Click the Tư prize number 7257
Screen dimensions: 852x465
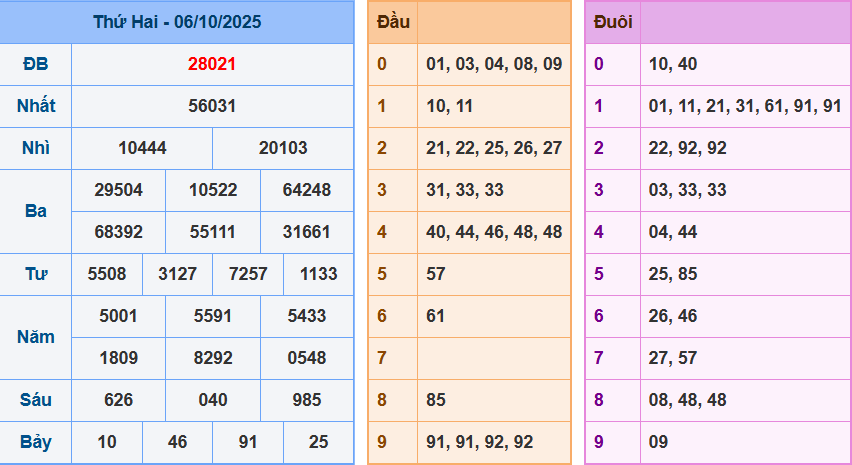click(x=248, y=274)
